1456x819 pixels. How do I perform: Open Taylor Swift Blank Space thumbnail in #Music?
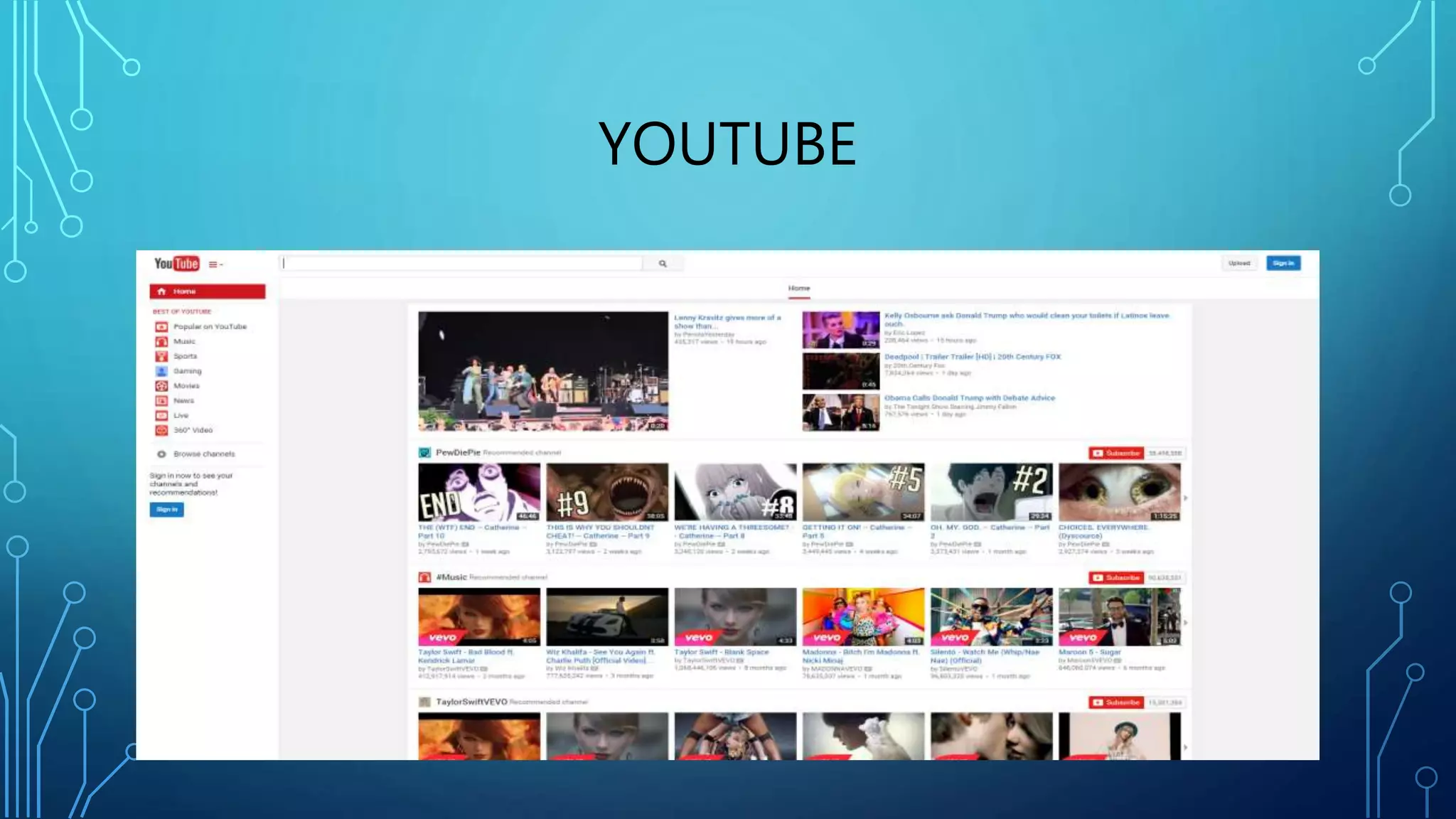(735, 616)
